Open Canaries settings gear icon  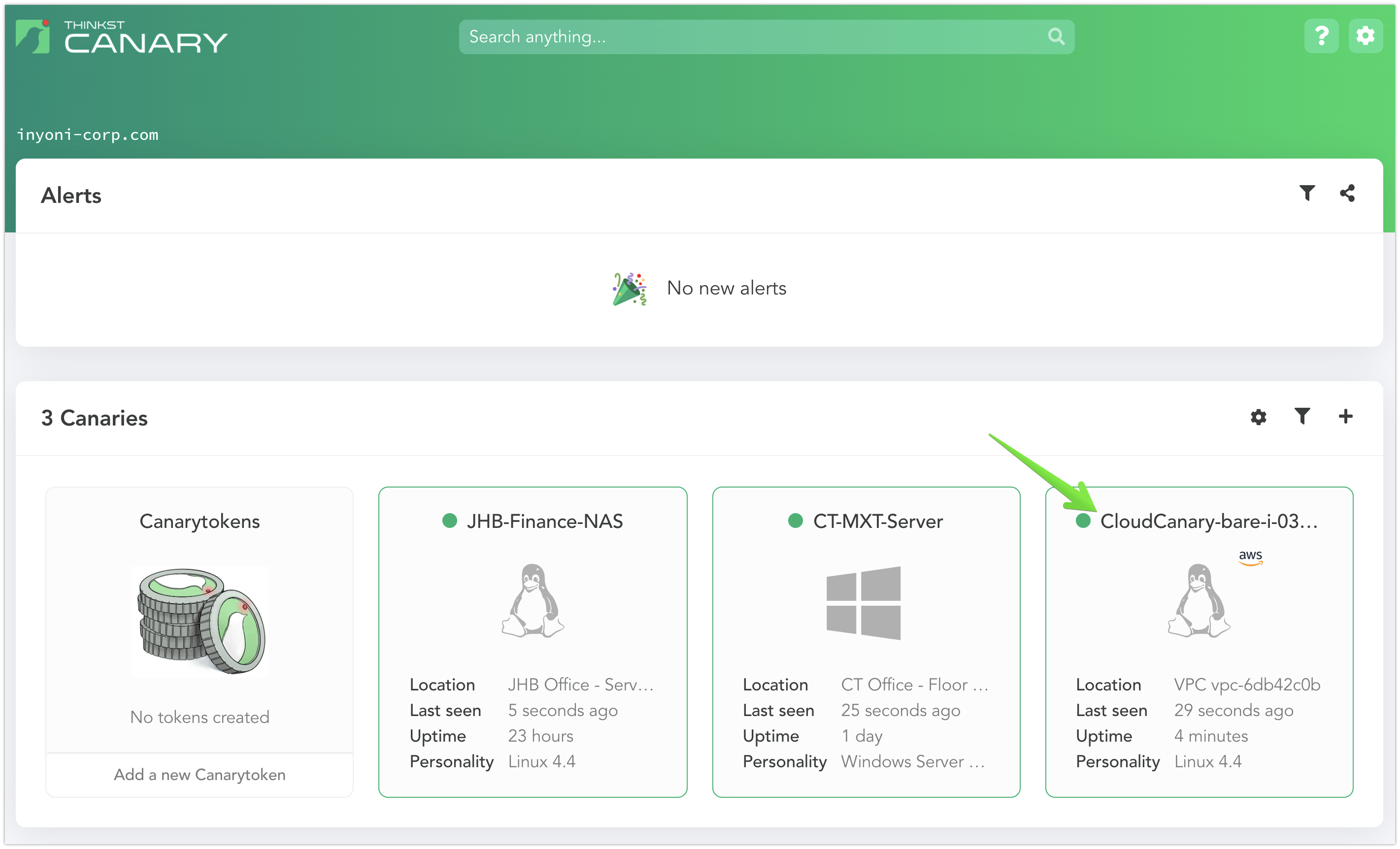1259,417
